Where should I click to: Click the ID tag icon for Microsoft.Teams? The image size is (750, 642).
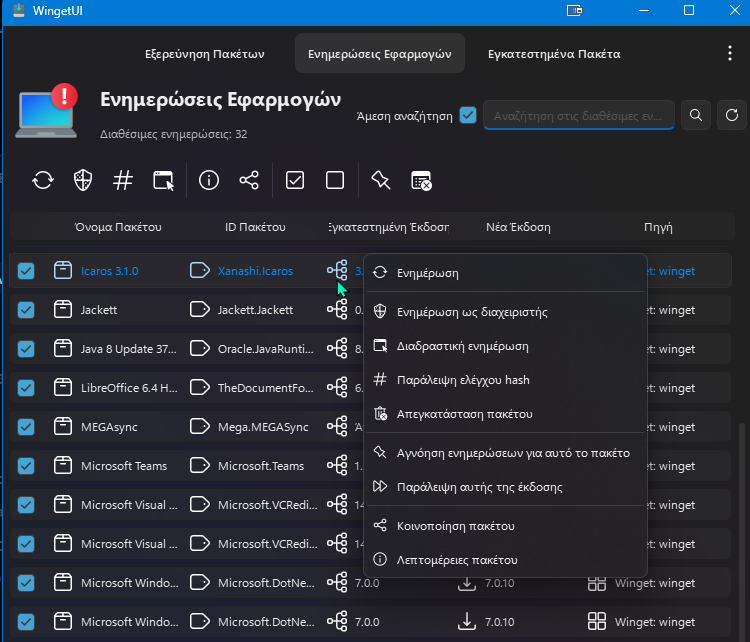coord(200,465)
